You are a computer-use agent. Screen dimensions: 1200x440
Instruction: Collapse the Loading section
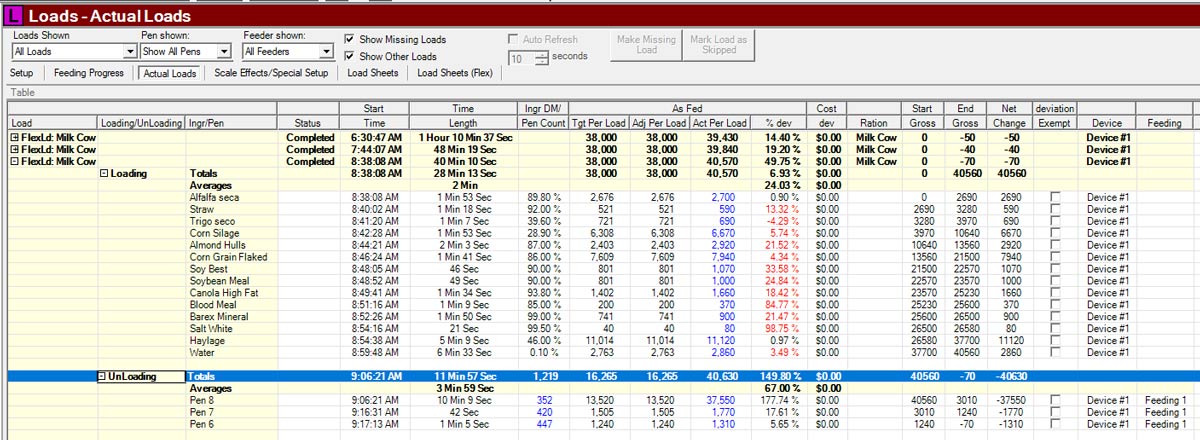point(105,174)
